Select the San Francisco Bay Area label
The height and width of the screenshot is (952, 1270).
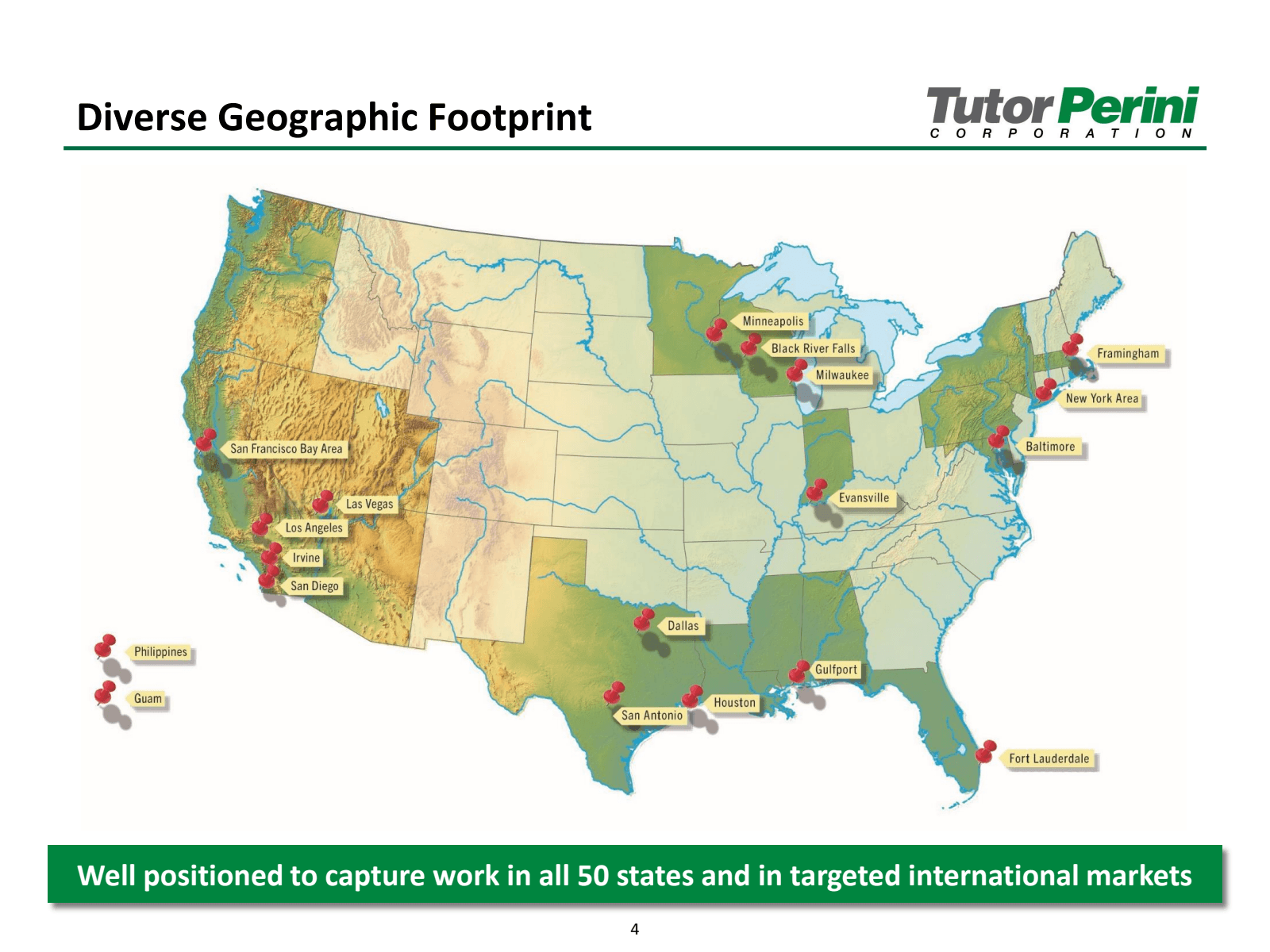(284, 449)
